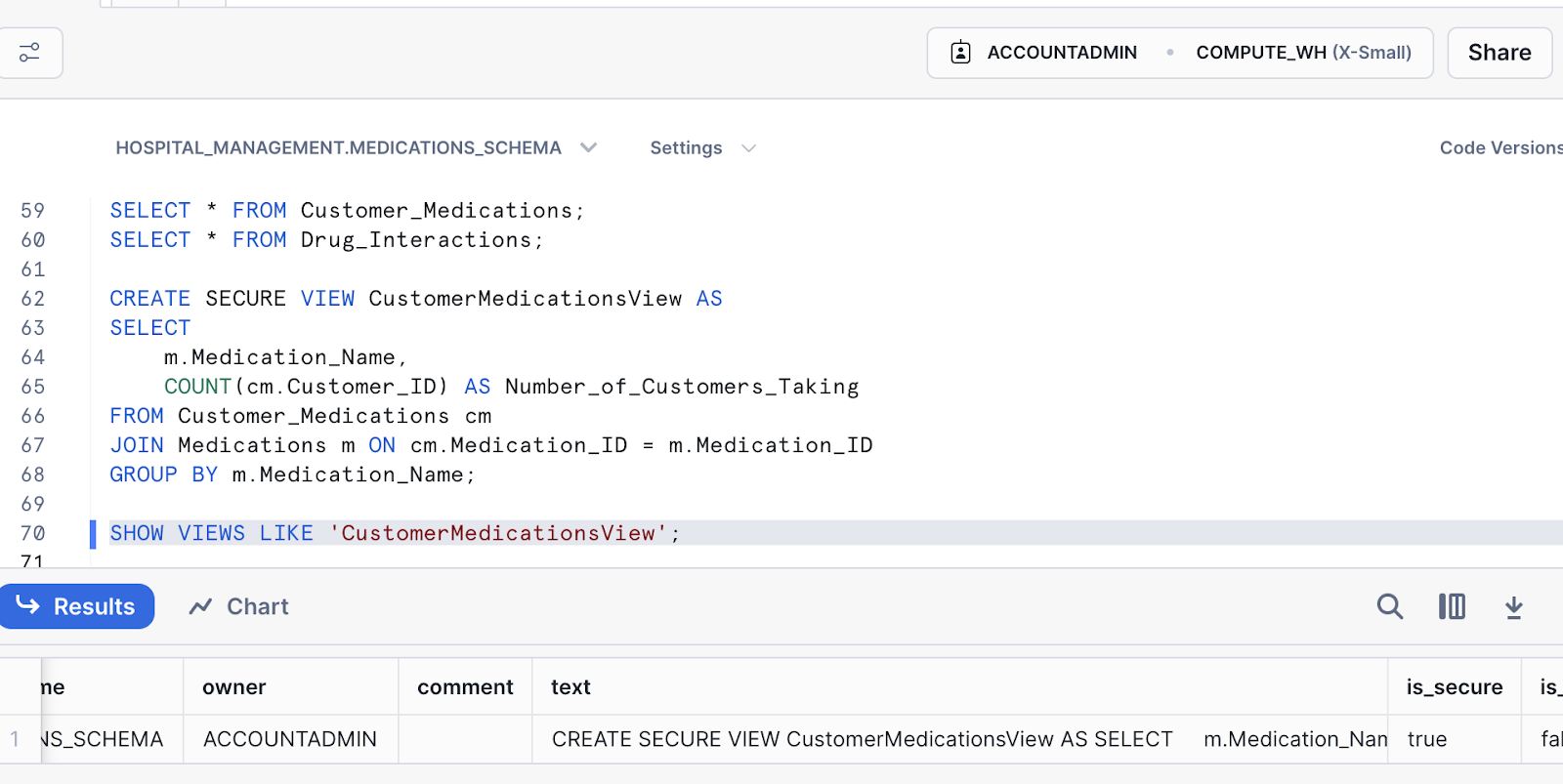Select the cell showing NS_SCHEMA
The height and width of the screenshot is (784, 1563).
click(x=111, y=739)
